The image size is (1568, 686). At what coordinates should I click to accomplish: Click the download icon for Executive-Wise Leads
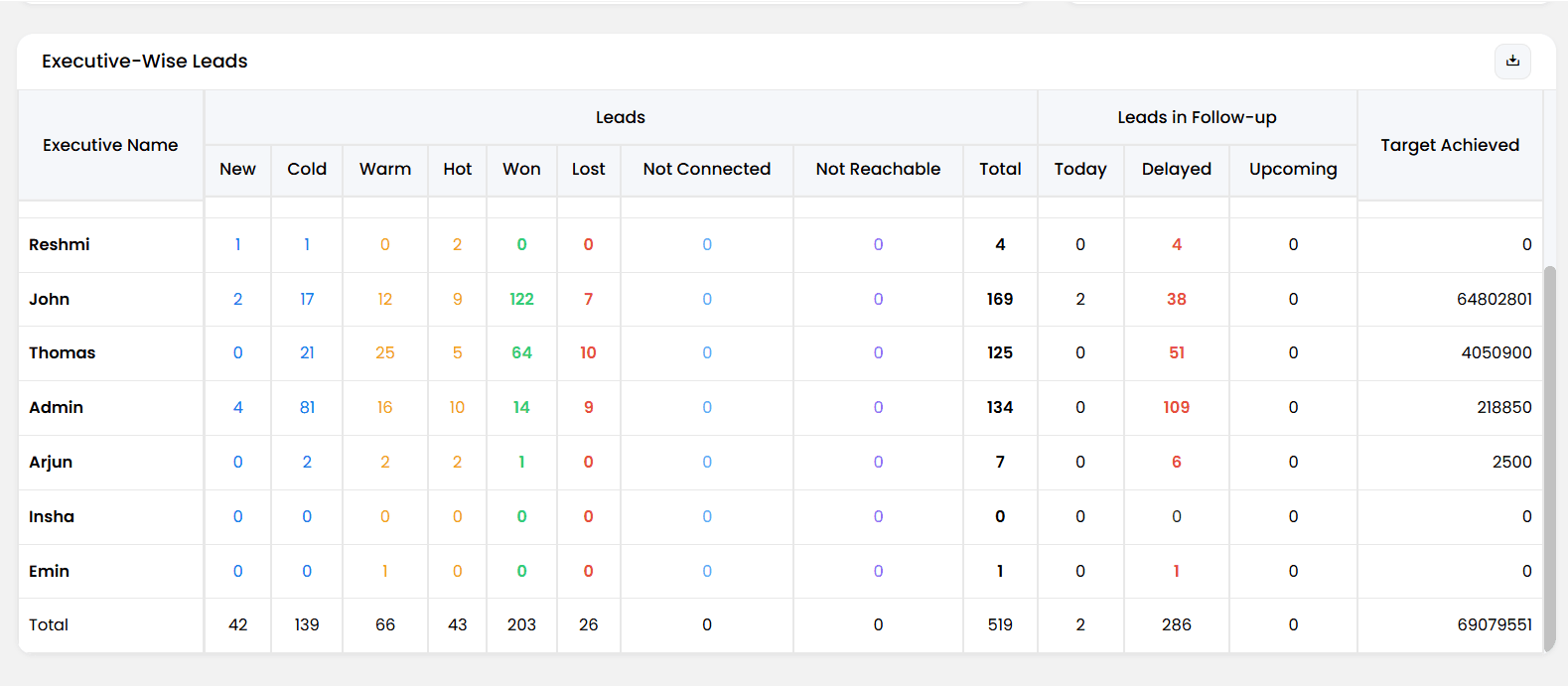pyautogui.click(x=1512, y=61)
